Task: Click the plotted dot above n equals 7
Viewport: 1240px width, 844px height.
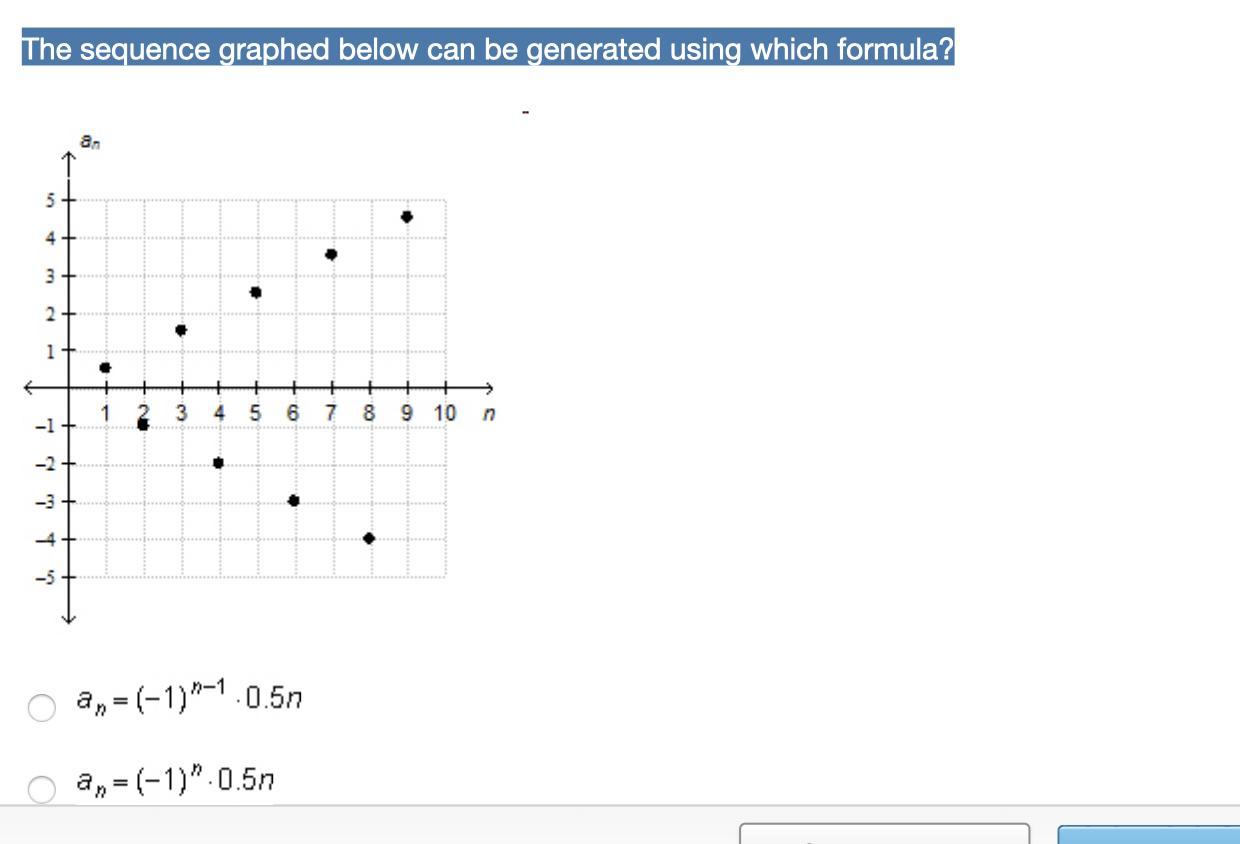Action: [x=331, y=254]
